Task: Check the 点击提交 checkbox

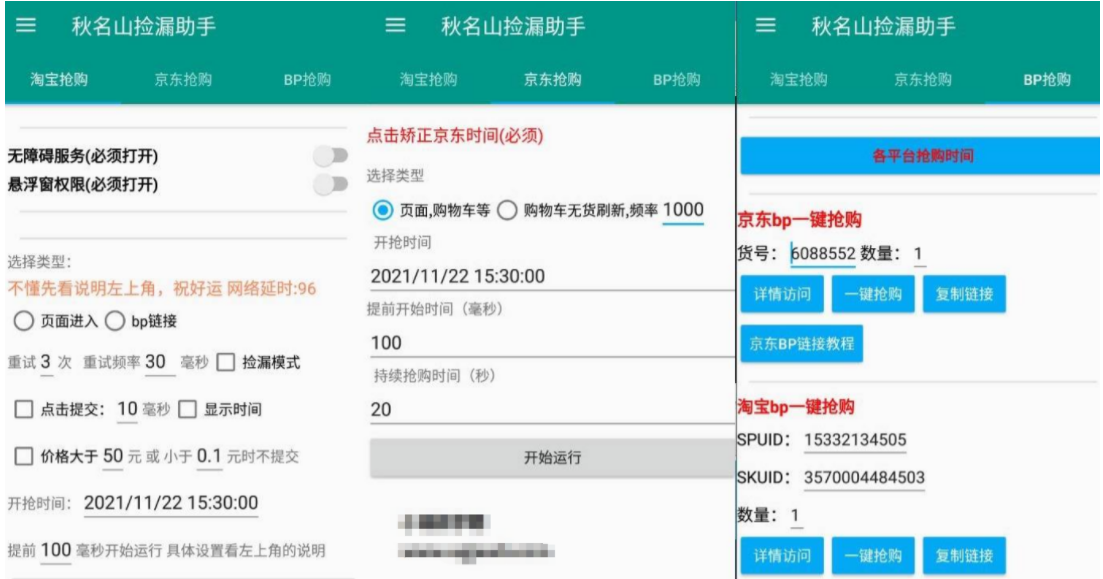Action: point(24,409)
